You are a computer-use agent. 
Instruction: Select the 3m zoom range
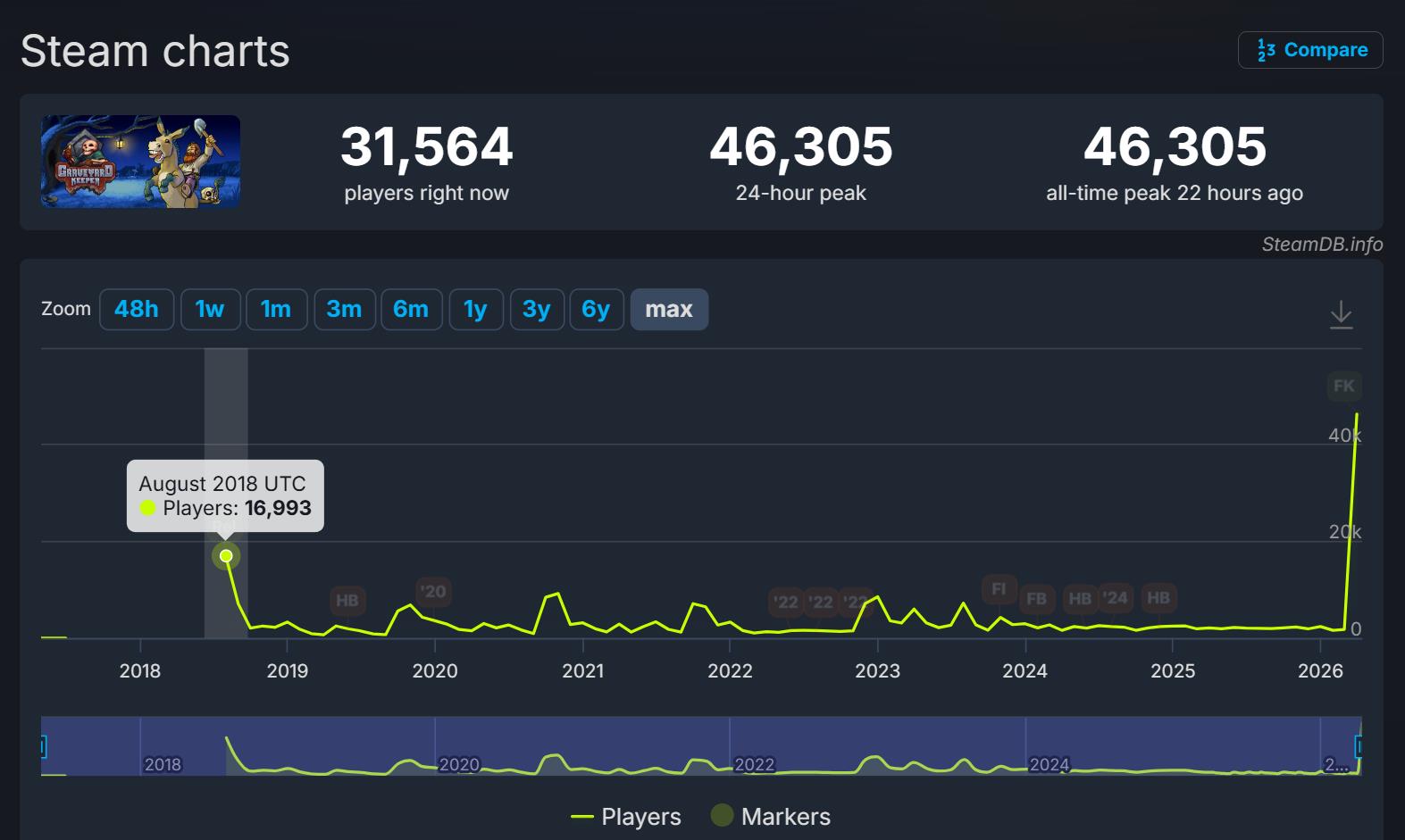[344, 309]
